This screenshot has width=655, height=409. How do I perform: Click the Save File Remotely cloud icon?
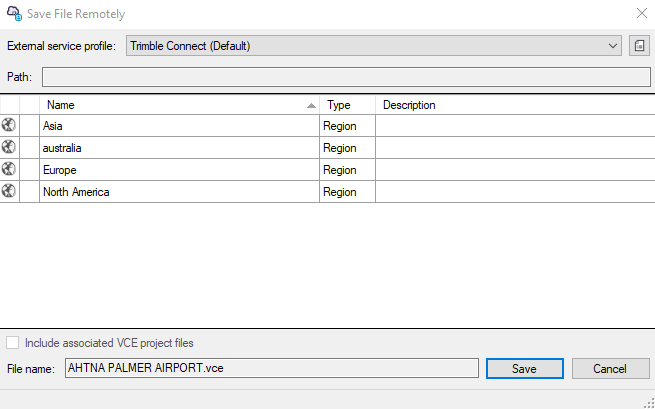pos(15,13)
